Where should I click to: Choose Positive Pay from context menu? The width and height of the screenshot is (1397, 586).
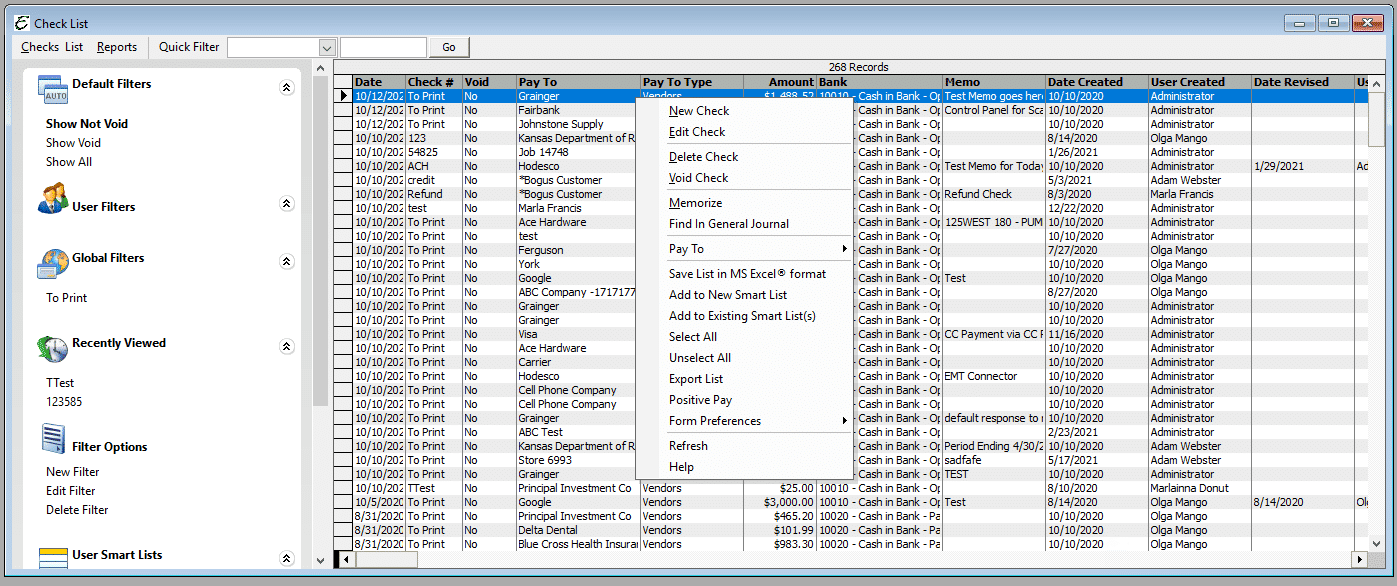coord(700,400)
